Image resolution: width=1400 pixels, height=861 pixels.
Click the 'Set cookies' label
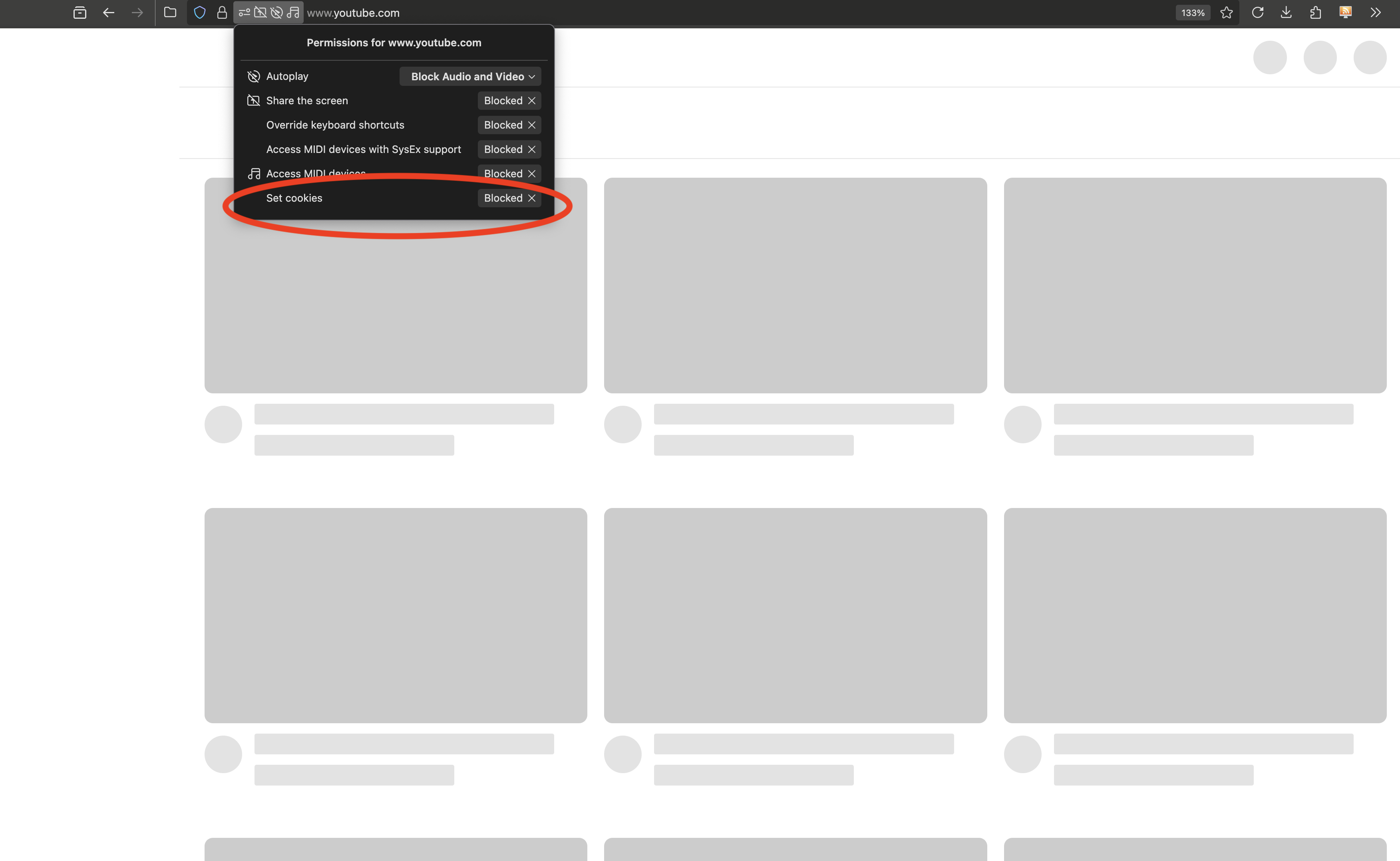[x=294, y=198]
